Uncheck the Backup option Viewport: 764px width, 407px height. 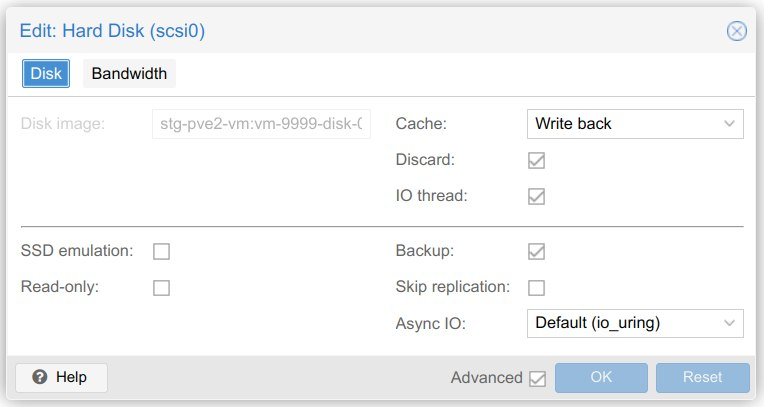(537, 252)
